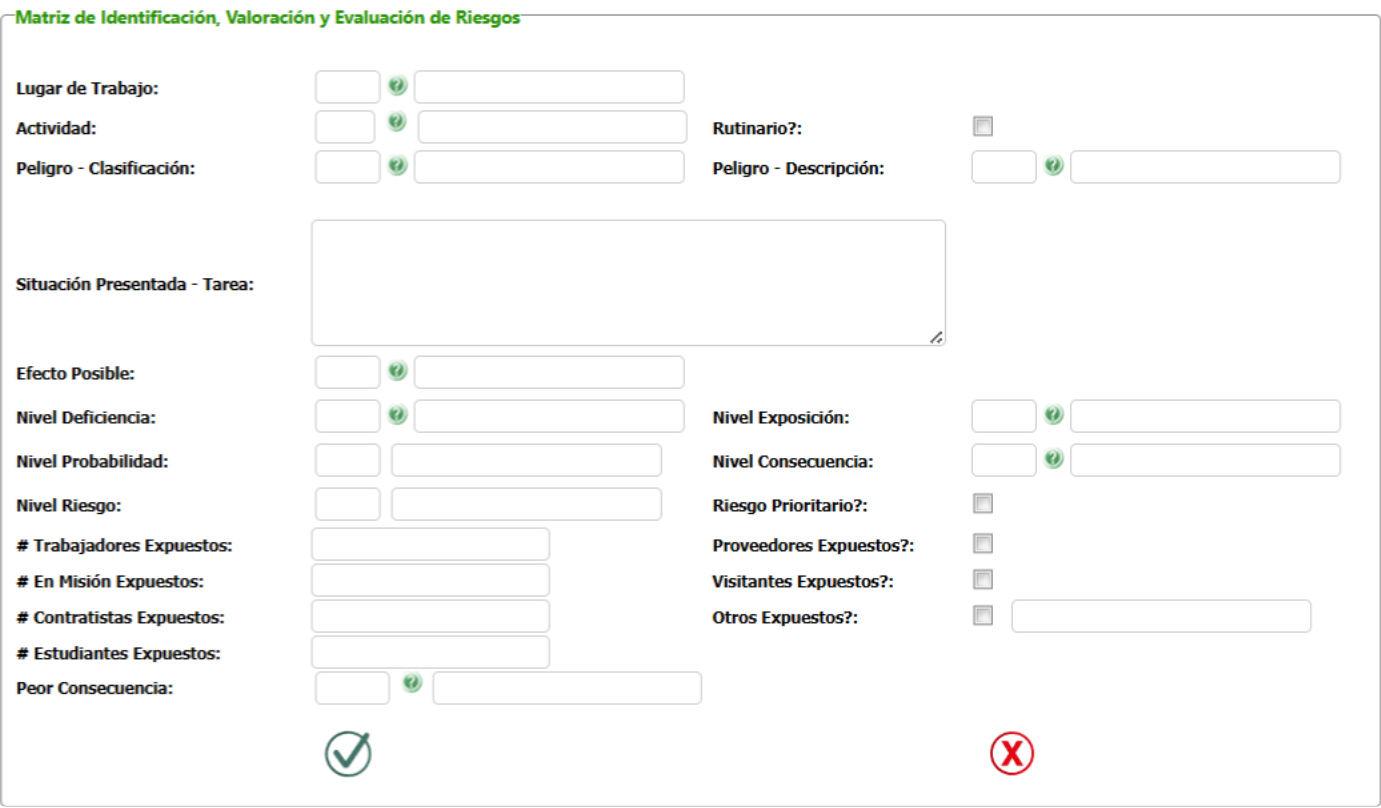Select the # Estudiantes Expuestos input
Viewport: 1381px width, 808px height.
[430, 652]
